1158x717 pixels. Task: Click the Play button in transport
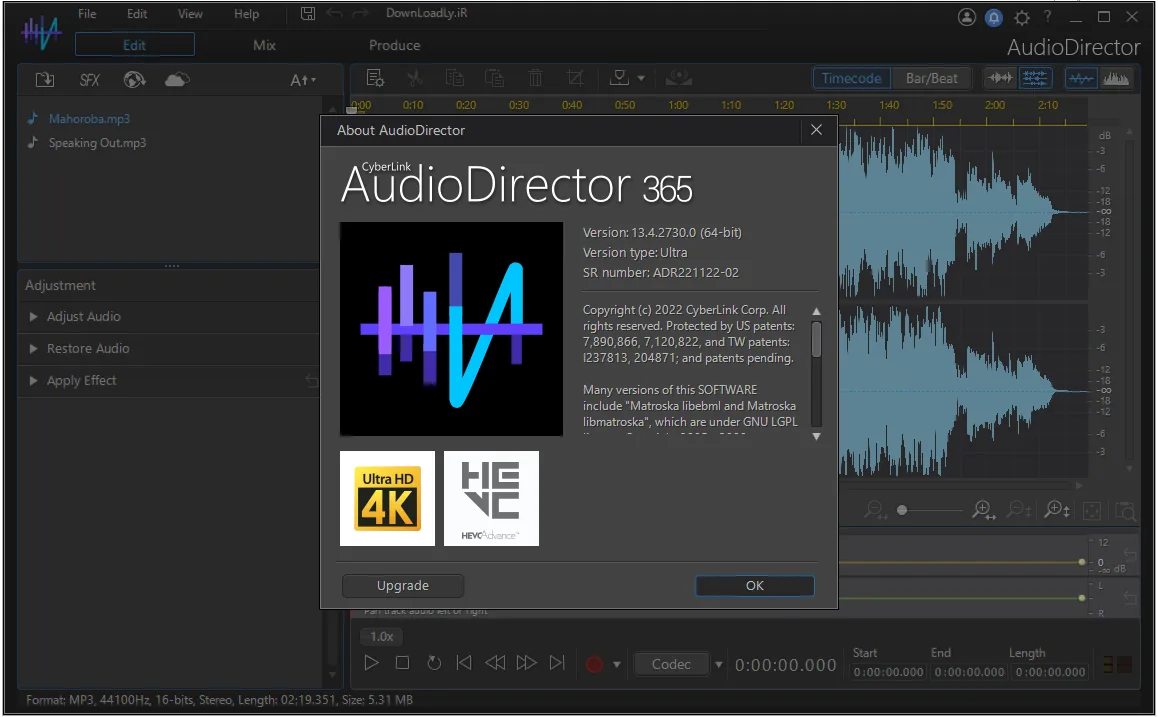click(371, 662)
